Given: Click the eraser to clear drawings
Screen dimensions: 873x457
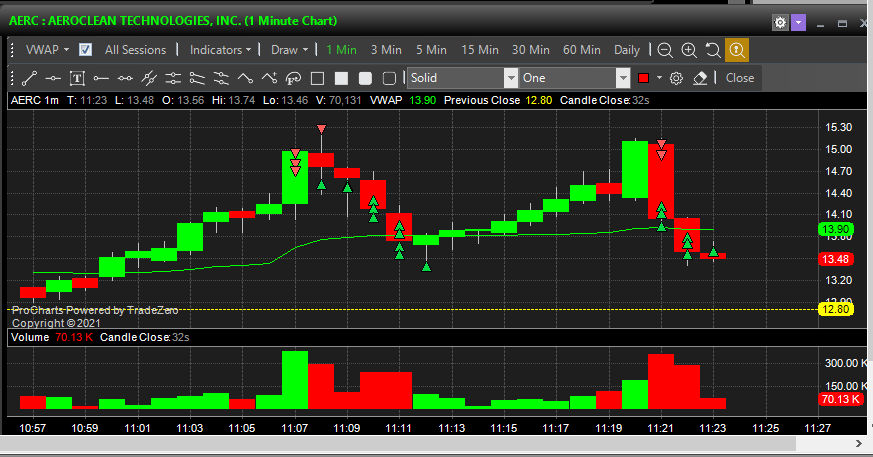Looking at the screenshot, I should (x=700, y=78).
